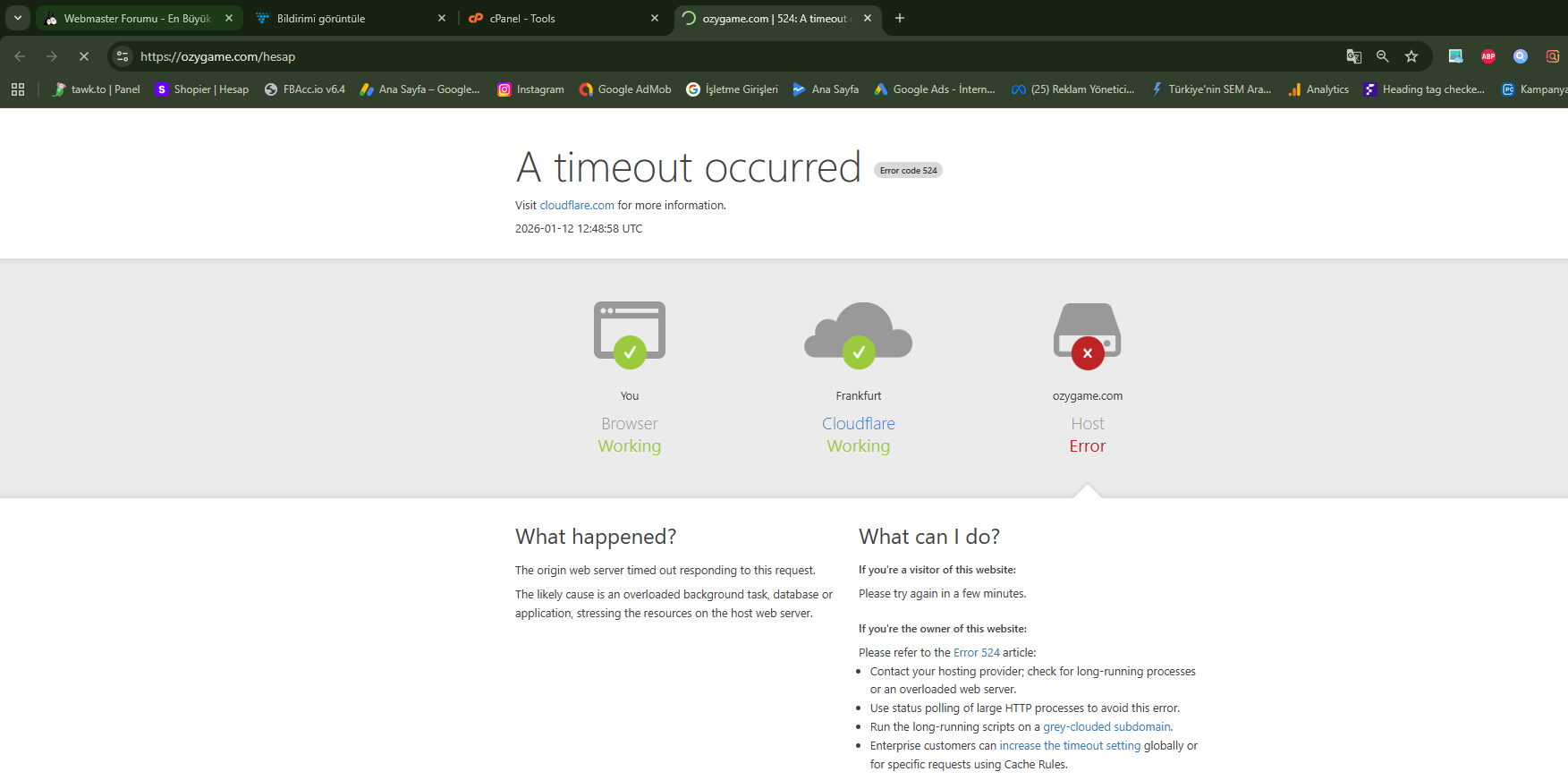The width and height of the screenshot is (1568, 780).
Task: Bookmark this page with the star icon
Action: pyautogui.click(x=1411, y=56)
